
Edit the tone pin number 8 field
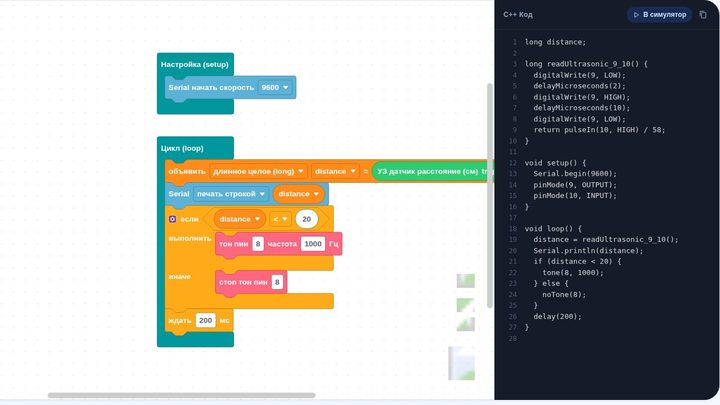click(x=258, y=244)
